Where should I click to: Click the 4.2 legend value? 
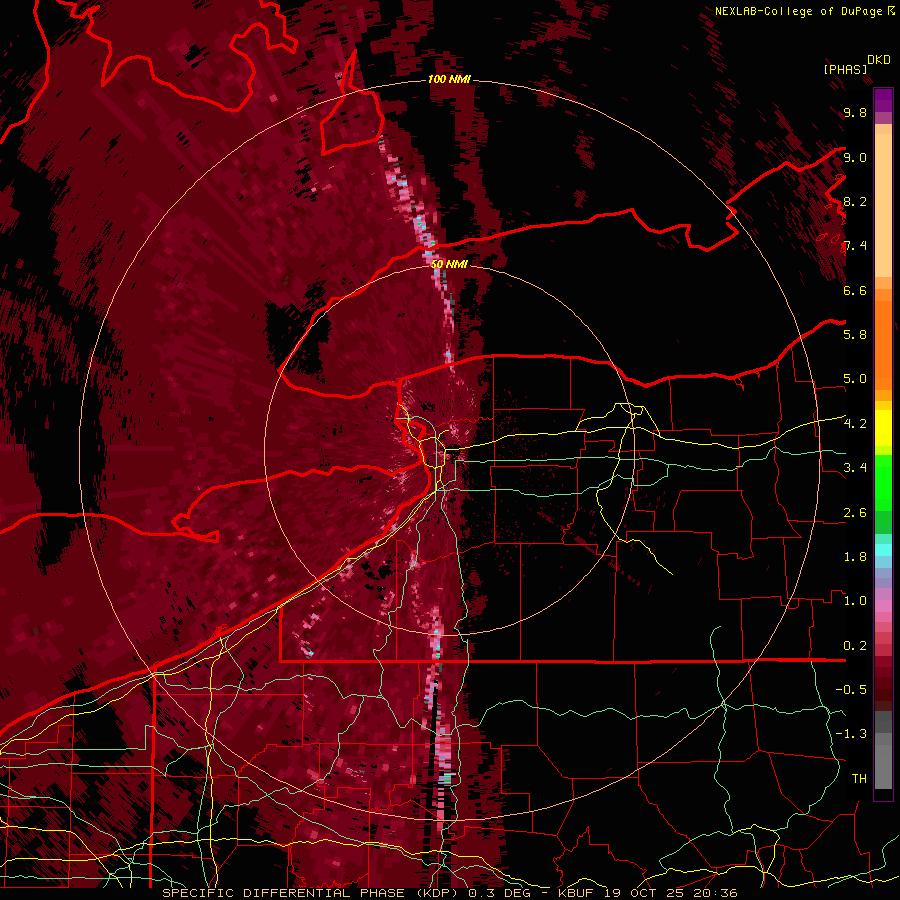[855, 424]
